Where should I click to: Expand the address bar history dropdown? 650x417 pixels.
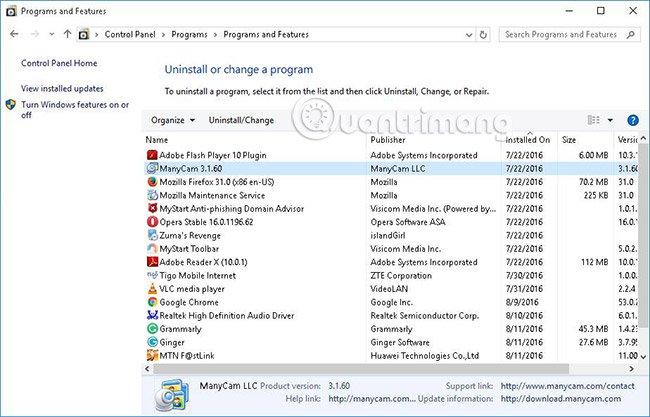(469, 35)
